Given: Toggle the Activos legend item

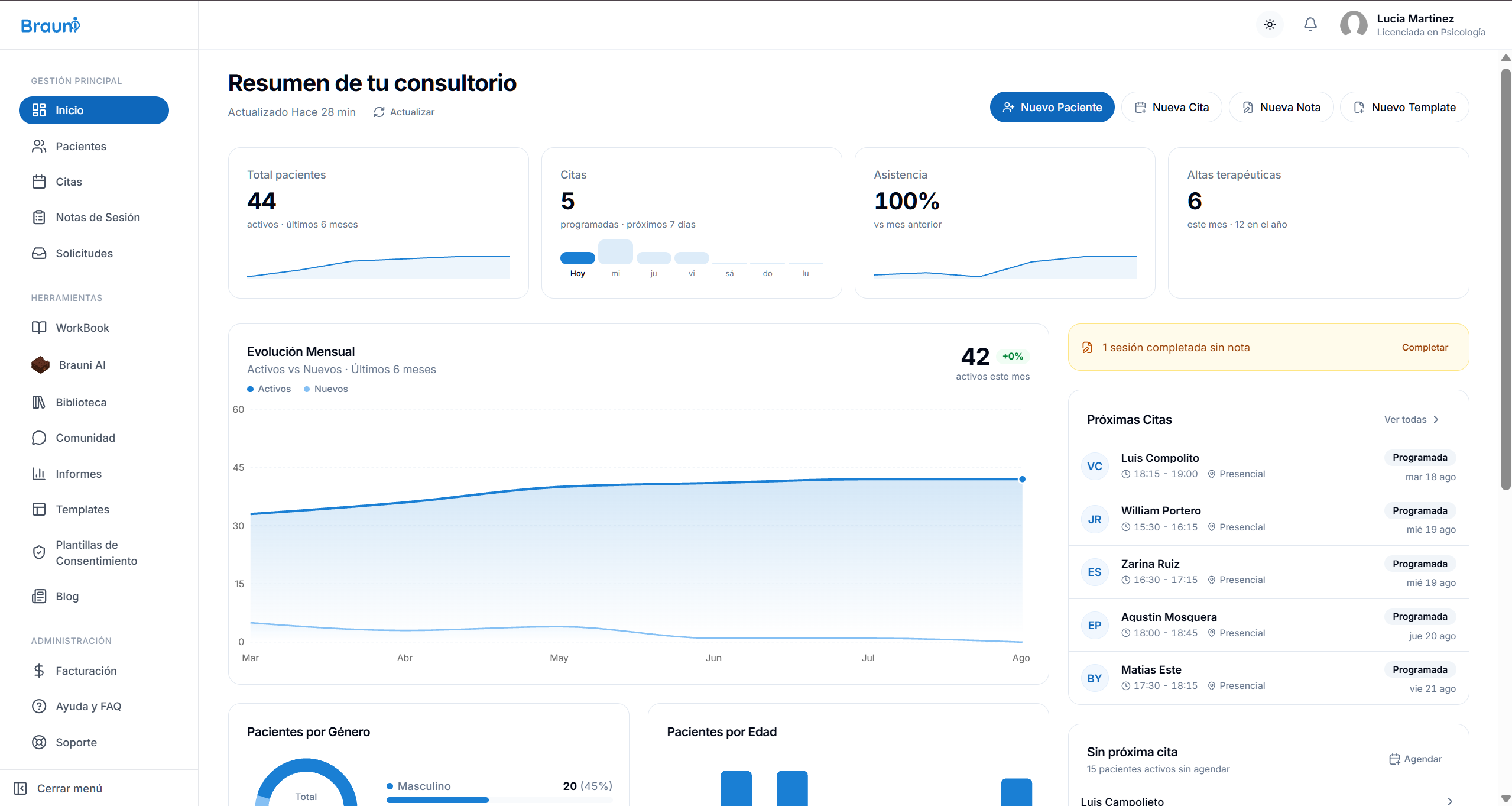Looking at the screenshot, I should 269,389.
